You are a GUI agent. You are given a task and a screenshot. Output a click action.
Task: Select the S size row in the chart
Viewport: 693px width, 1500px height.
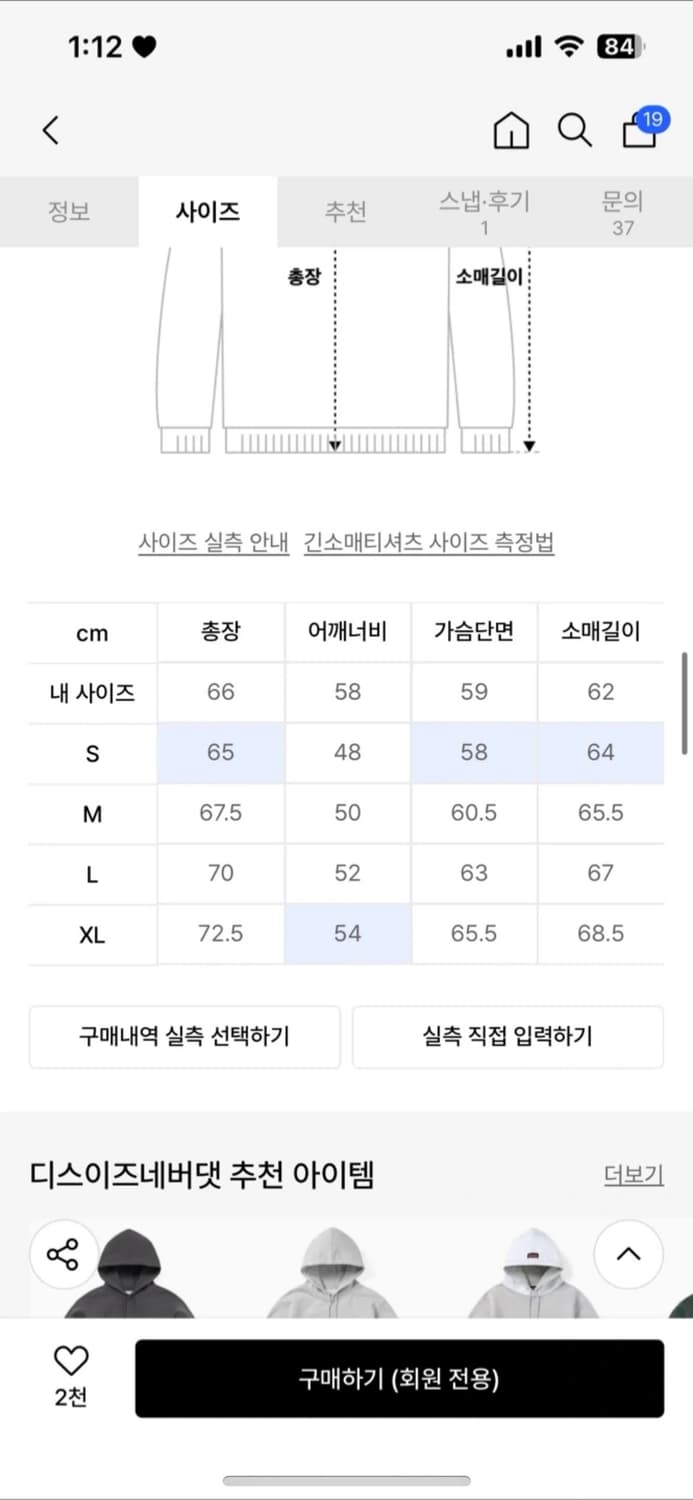[92, 752]
